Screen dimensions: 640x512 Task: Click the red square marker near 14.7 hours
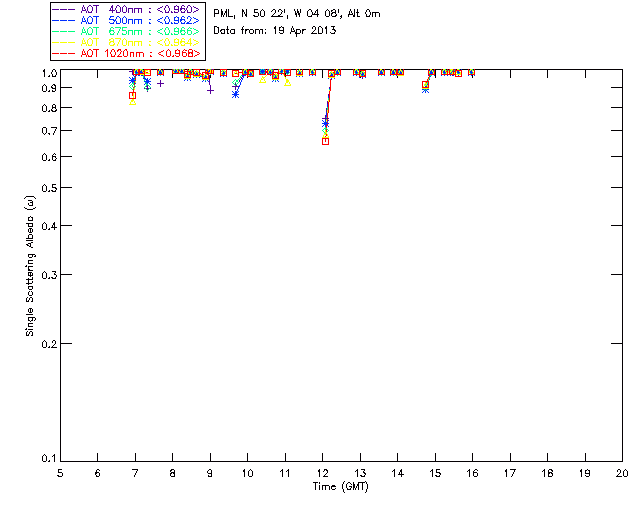pyautogui.click(x=425, y=85)
